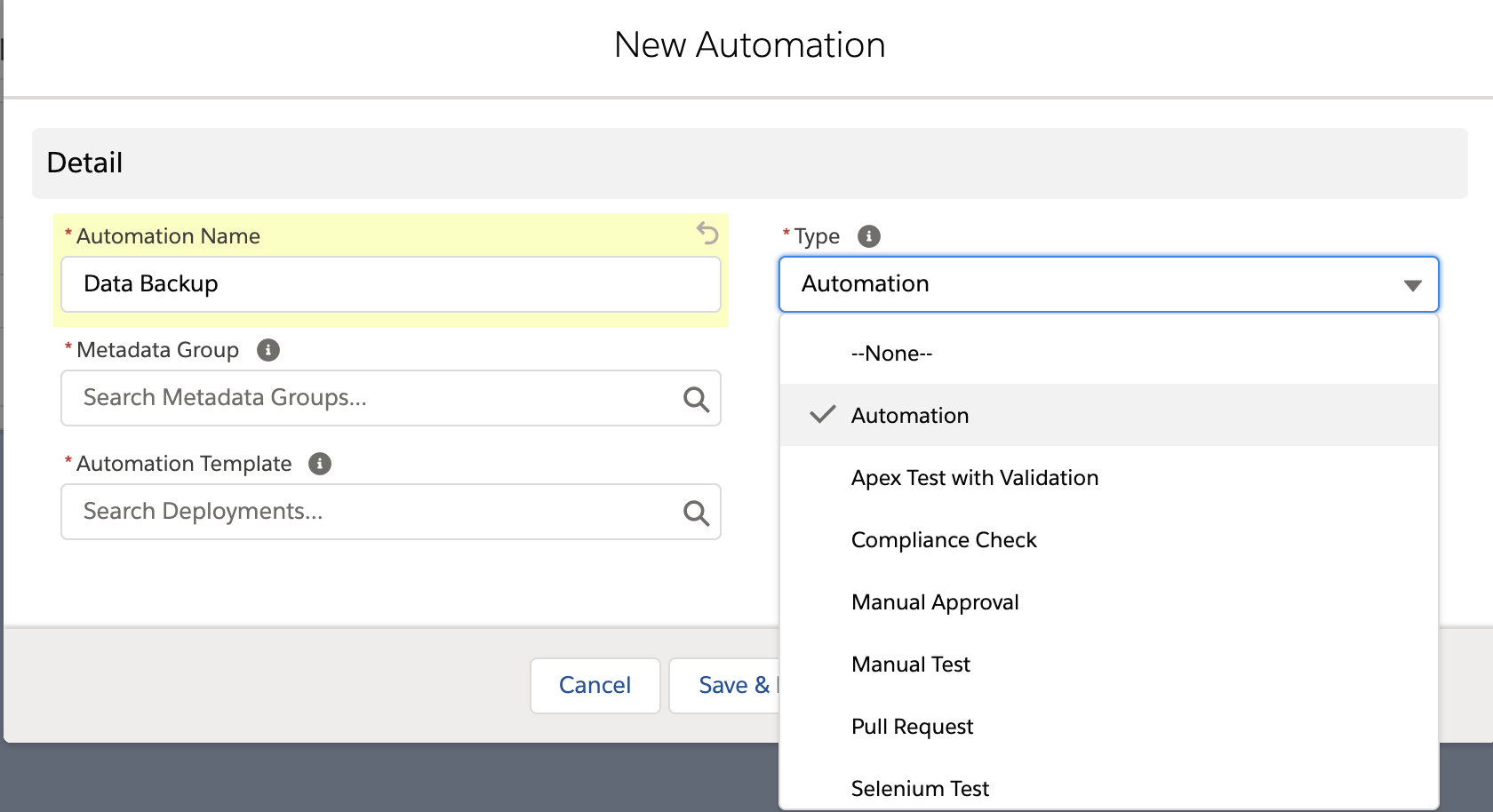1493x812 pixels.
Task: Choose the --None-- option in Type list
Action: pyautogui.click(x=1109, y=353)
